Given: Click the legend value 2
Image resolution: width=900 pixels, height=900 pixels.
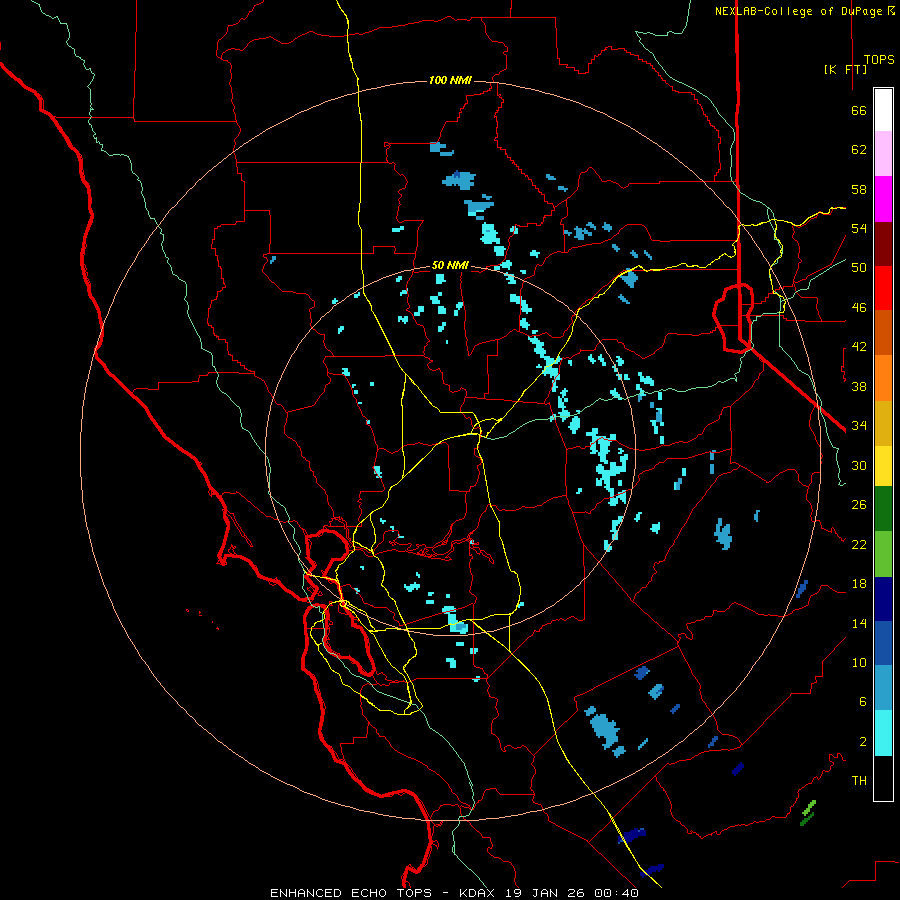Looking at the screenshot, I should [x=862, y=742].
